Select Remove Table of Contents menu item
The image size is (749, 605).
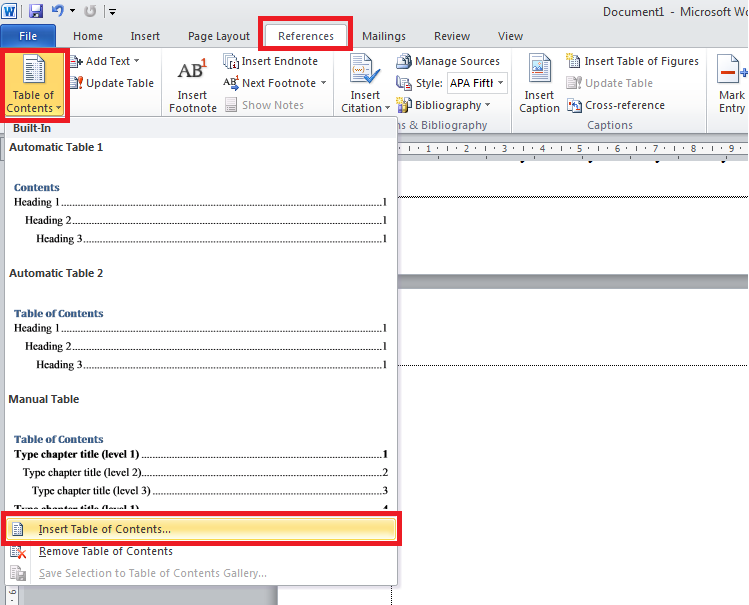201,551
